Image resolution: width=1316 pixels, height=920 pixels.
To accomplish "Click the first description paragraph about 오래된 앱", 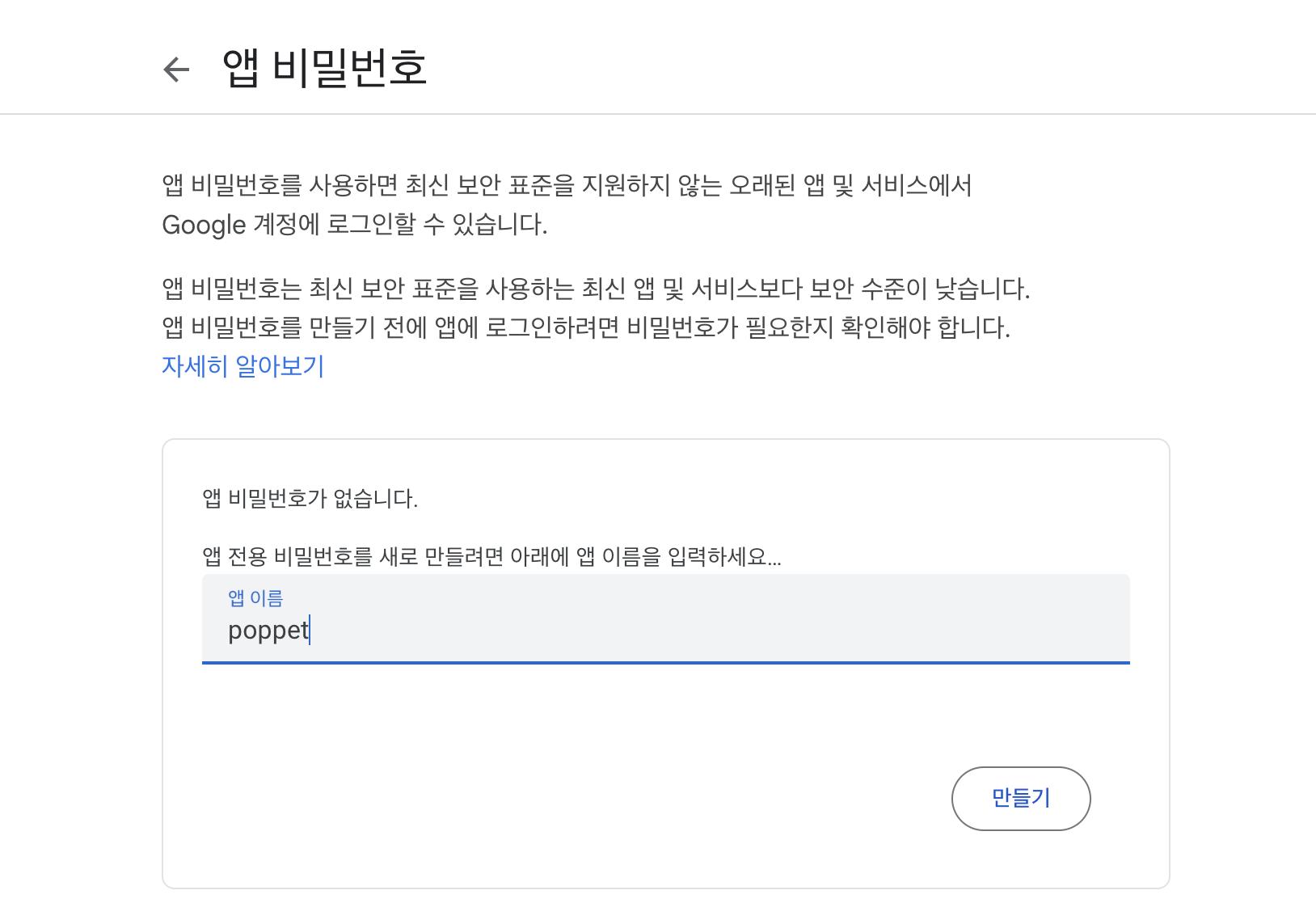I will point(566,205).
